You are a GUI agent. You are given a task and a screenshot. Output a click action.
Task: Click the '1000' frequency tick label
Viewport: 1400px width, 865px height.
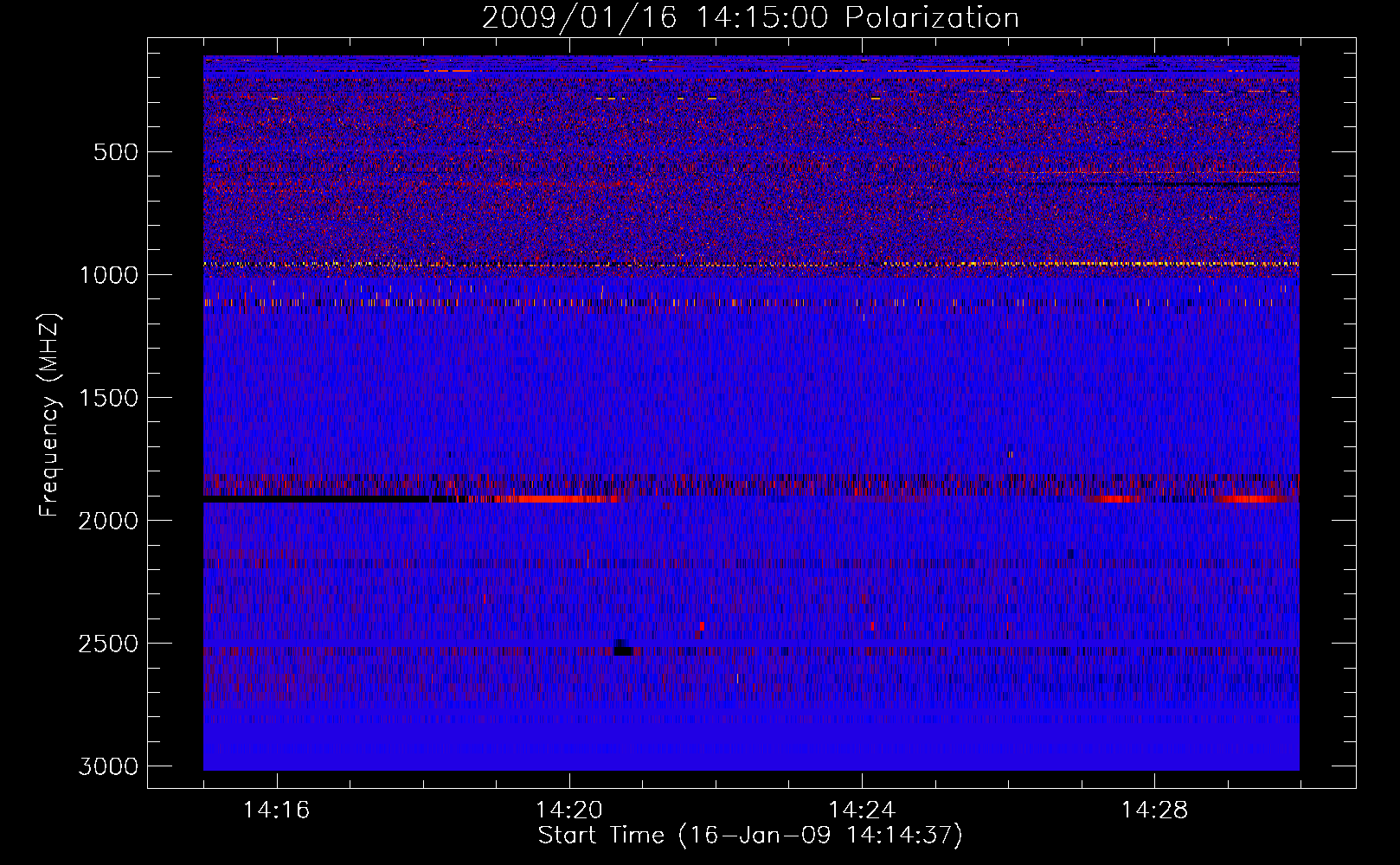click(x=108, y=275)
